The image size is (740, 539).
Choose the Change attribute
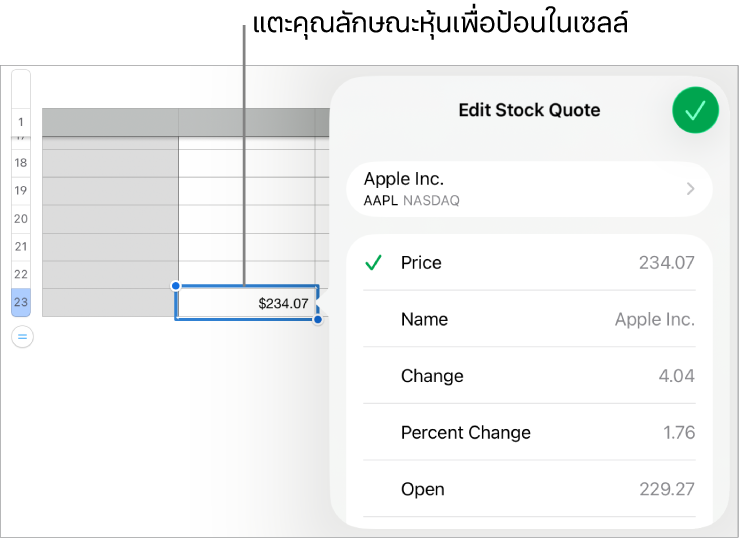pos(529,376)
